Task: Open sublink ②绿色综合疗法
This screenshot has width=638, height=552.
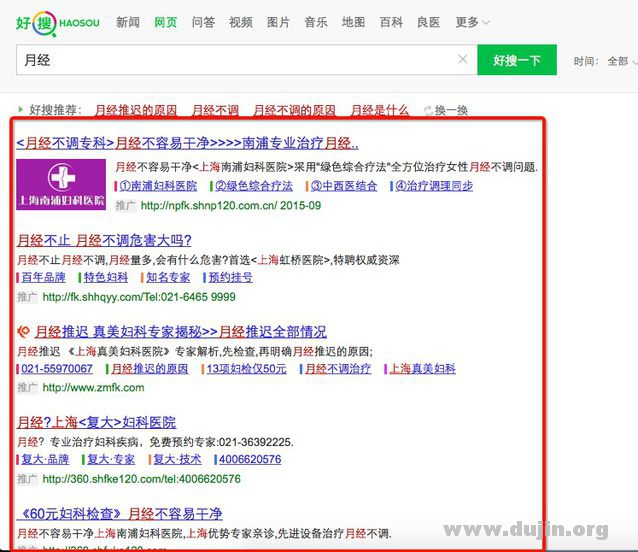Action: tap(254, 186)
